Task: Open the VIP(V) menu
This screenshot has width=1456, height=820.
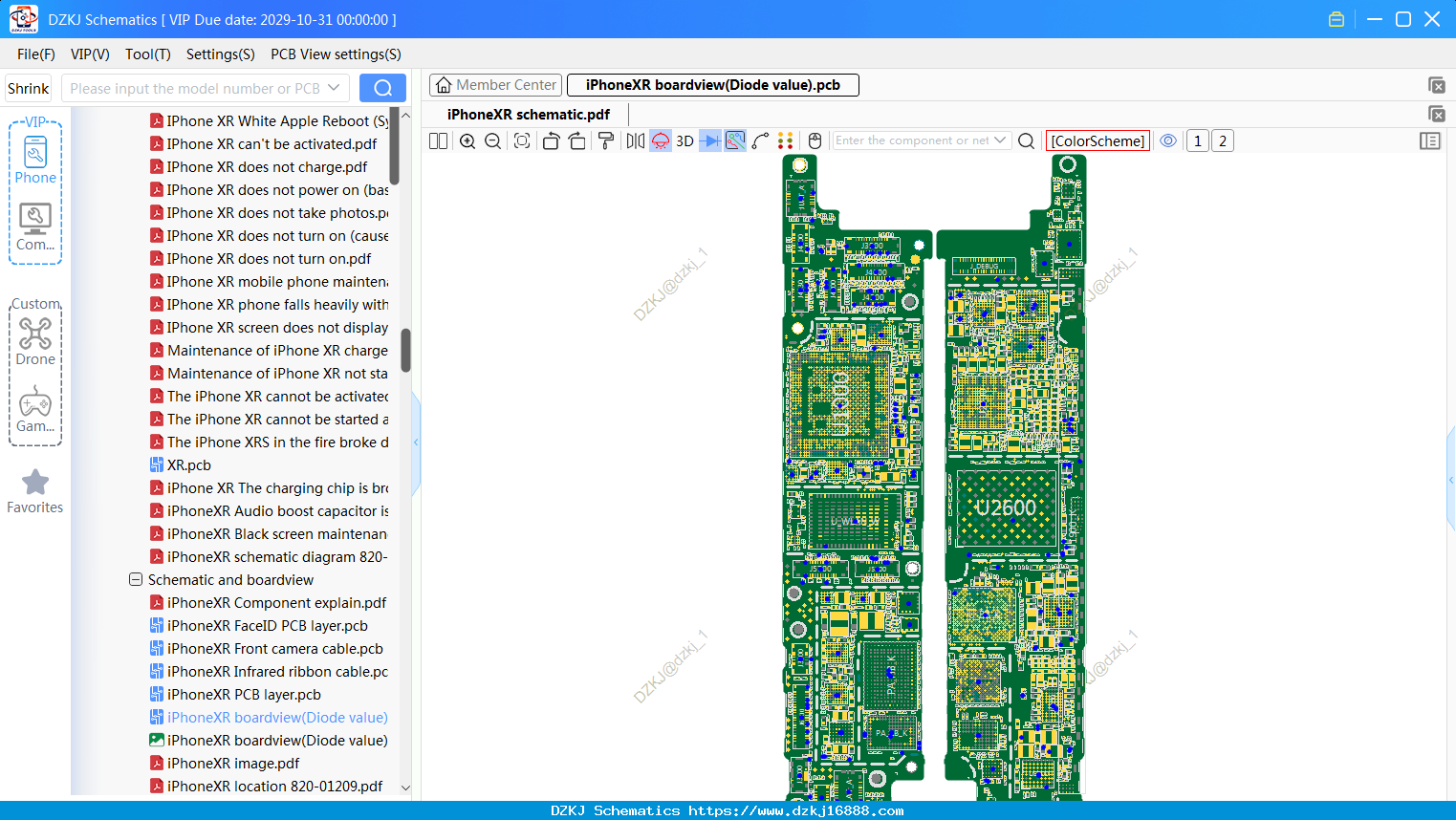Action: 90,54
